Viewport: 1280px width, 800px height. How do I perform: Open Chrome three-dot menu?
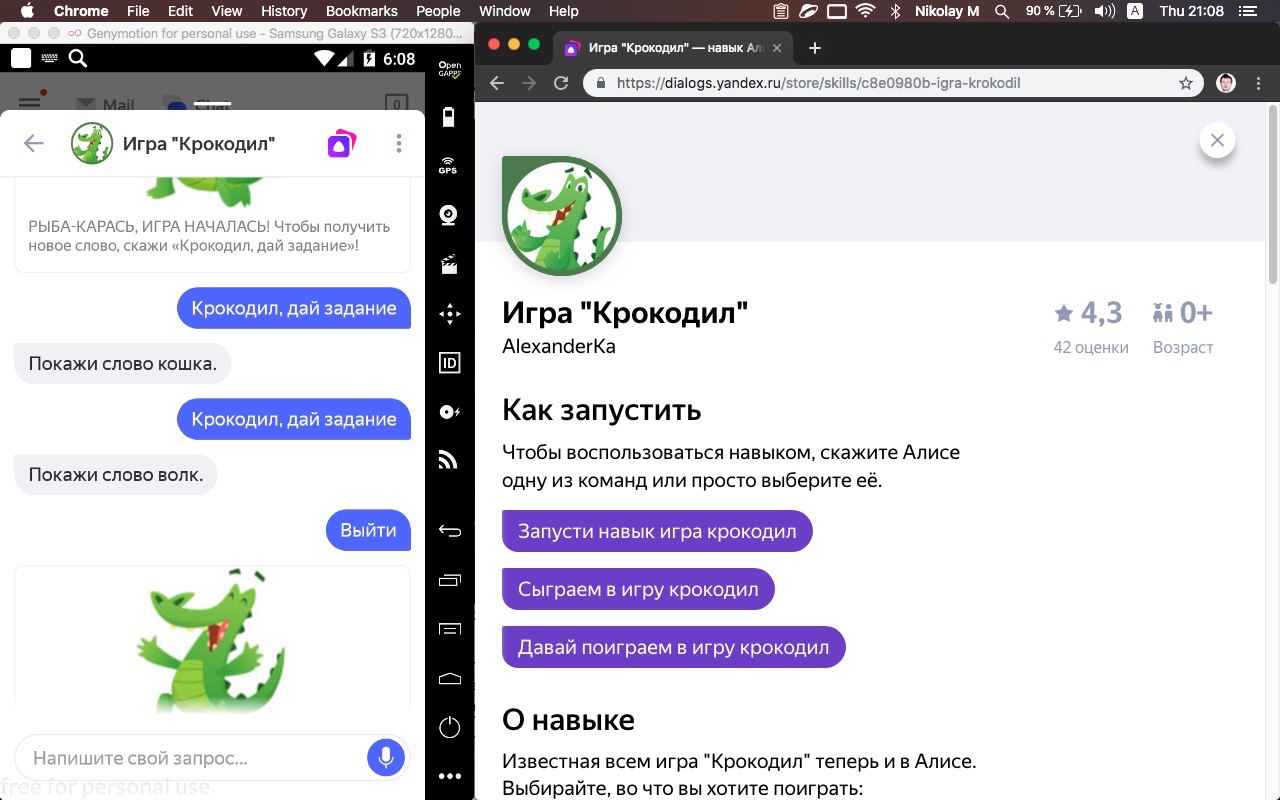click(x=1259, y=83)
